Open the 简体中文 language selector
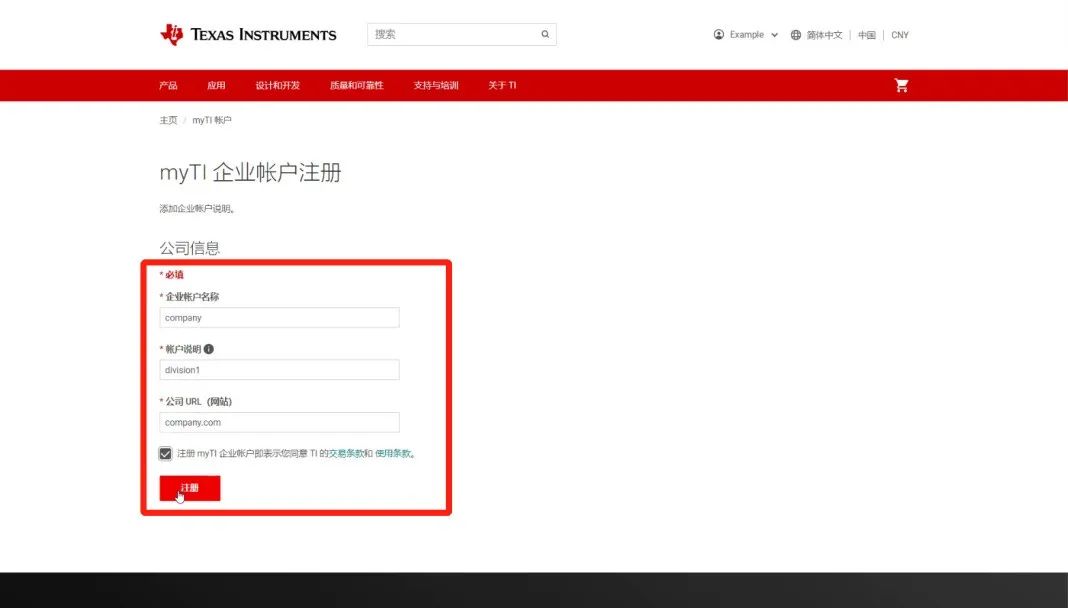This screenshot has width=1068, height=608. [x=824, y=35]
